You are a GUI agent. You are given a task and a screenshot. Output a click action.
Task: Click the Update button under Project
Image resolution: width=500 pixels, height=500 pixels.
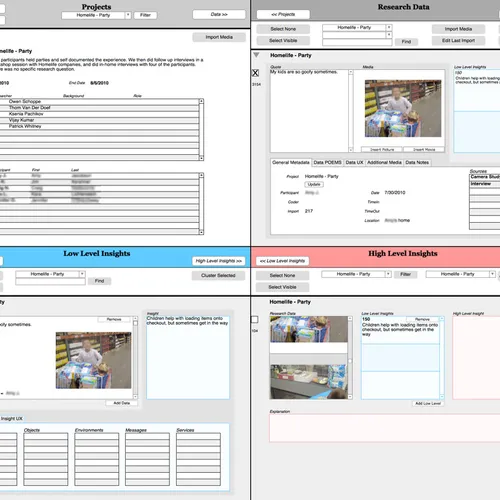coord(314,184)
